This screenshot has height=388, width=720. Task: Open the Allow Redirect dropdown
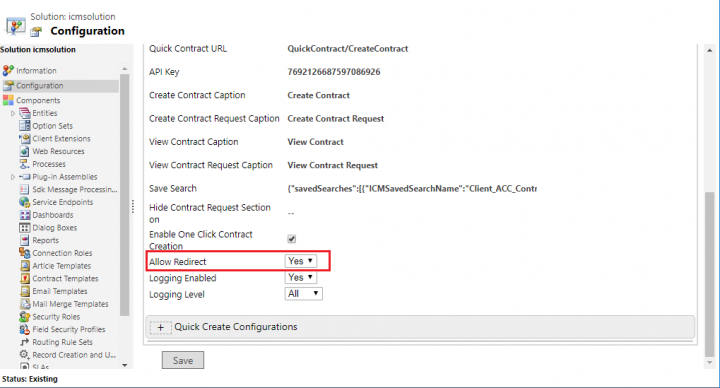click(x=301, y=261)
